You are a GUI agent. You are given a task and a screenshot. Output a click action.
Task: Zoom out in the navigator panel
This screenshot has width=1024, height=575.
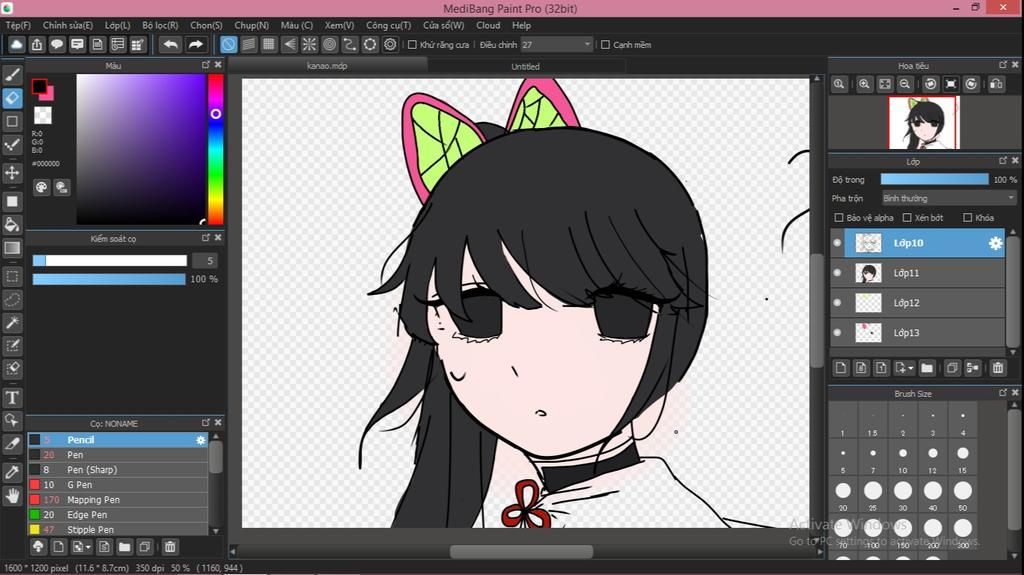click(904, 84)
